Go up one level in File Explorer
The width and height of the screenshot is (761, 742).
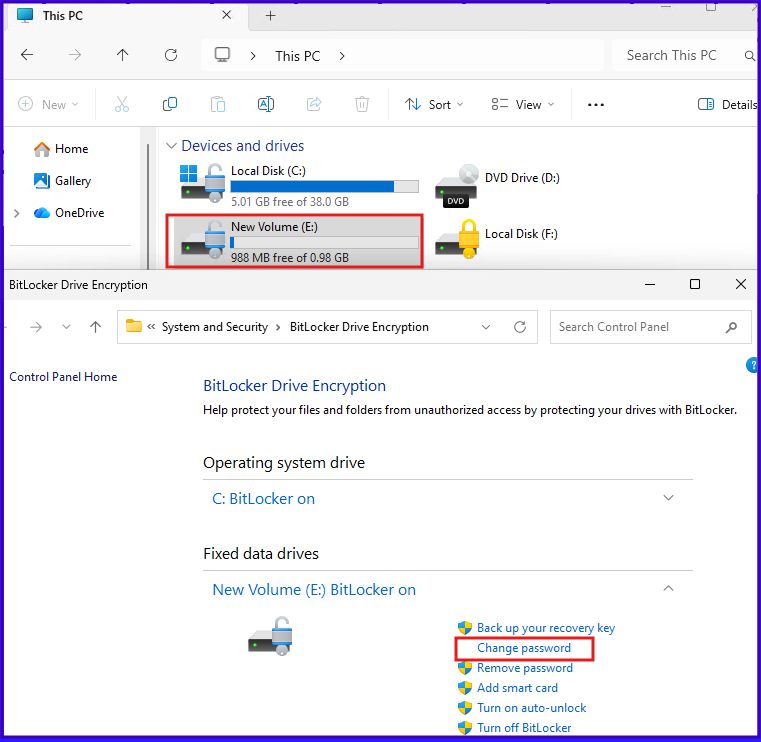(x=123, y=56)
